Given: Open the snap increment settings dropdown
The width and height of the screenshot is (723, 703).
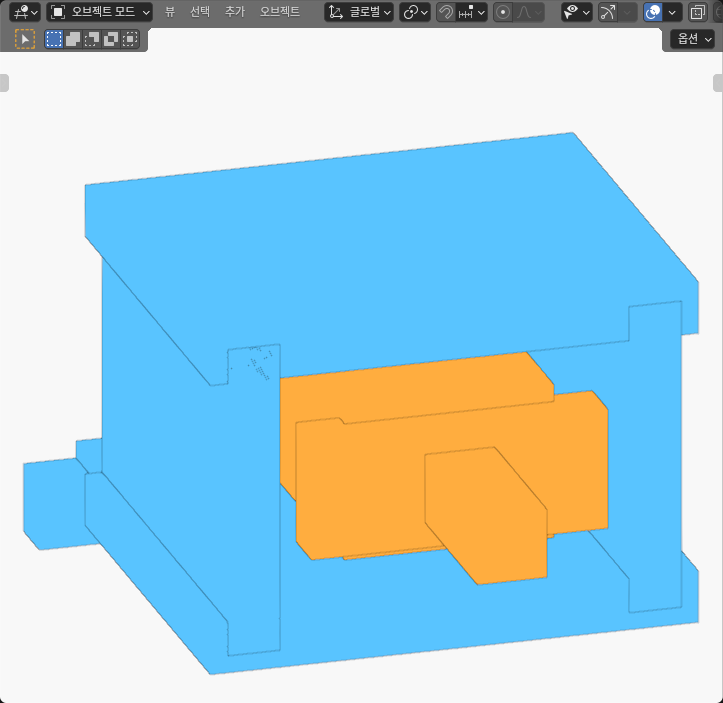Looking at the screenshot, I should 472,12.
